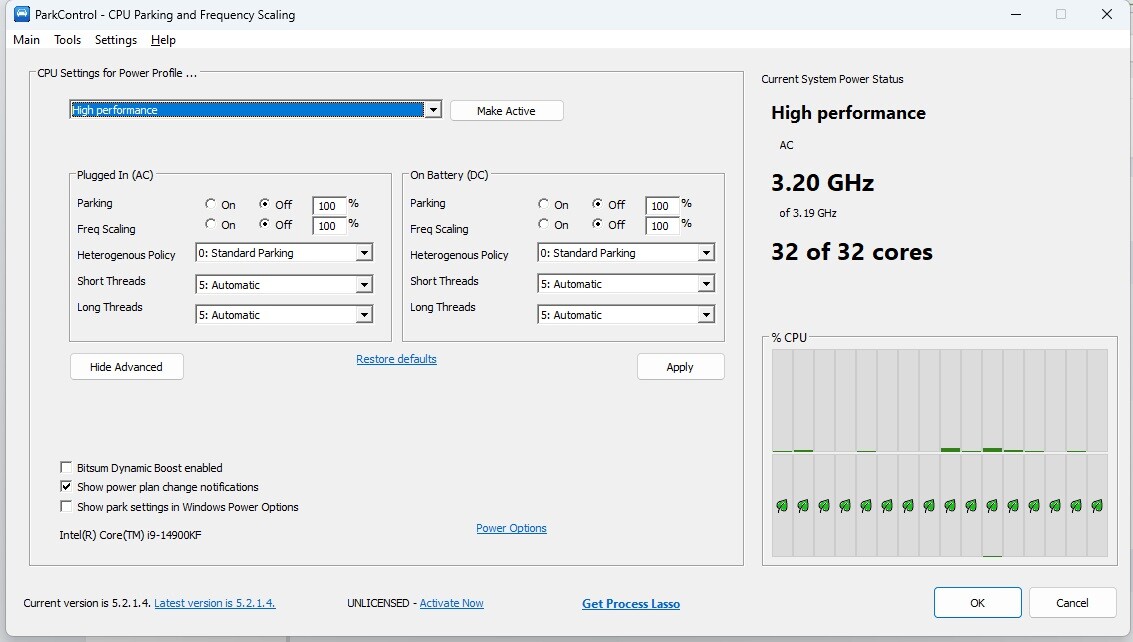Confirm with the OK button

[x=978, y=603]
